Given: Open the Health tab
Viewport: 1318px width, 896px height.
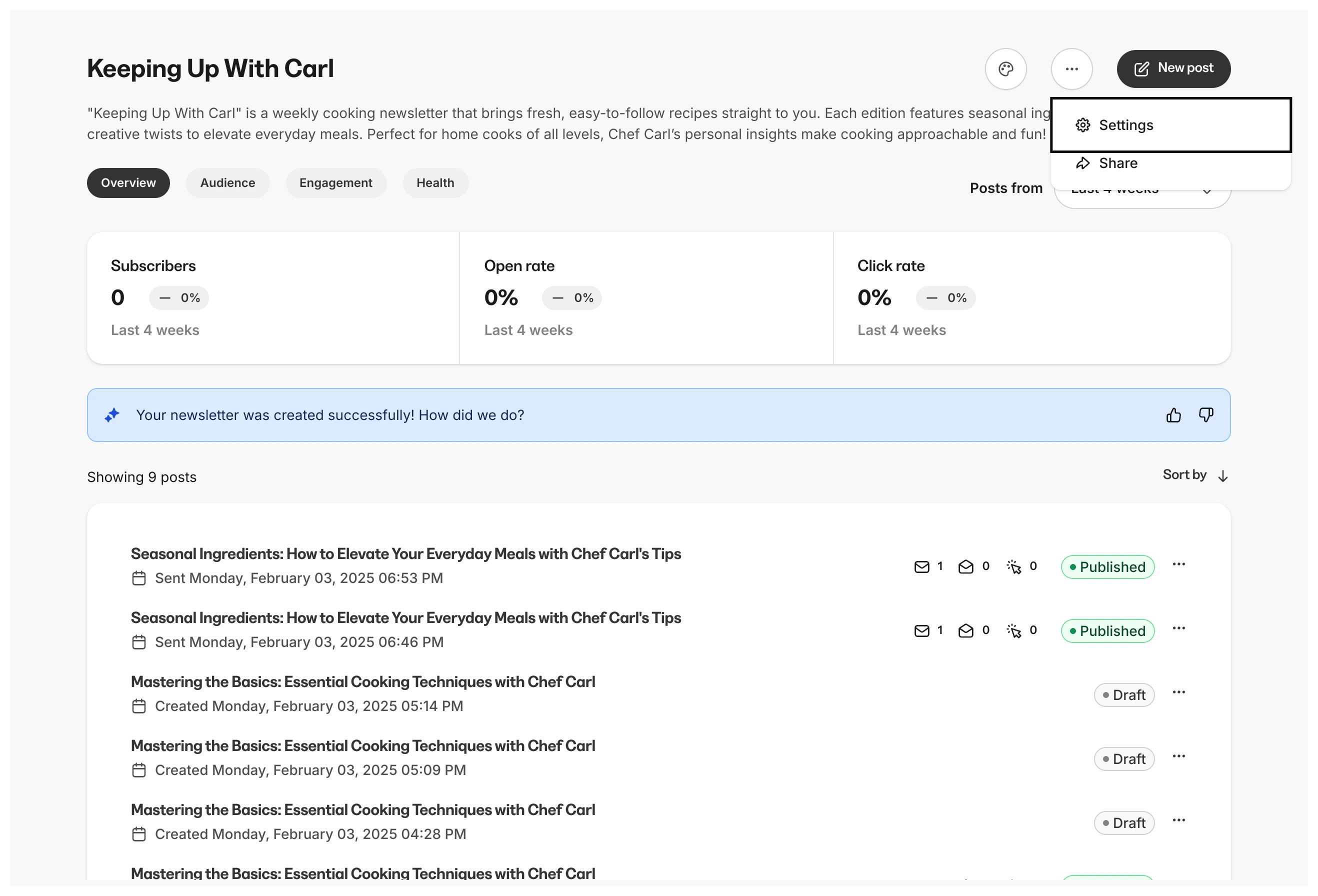Looking at the screenshot, I should (435, 183).
